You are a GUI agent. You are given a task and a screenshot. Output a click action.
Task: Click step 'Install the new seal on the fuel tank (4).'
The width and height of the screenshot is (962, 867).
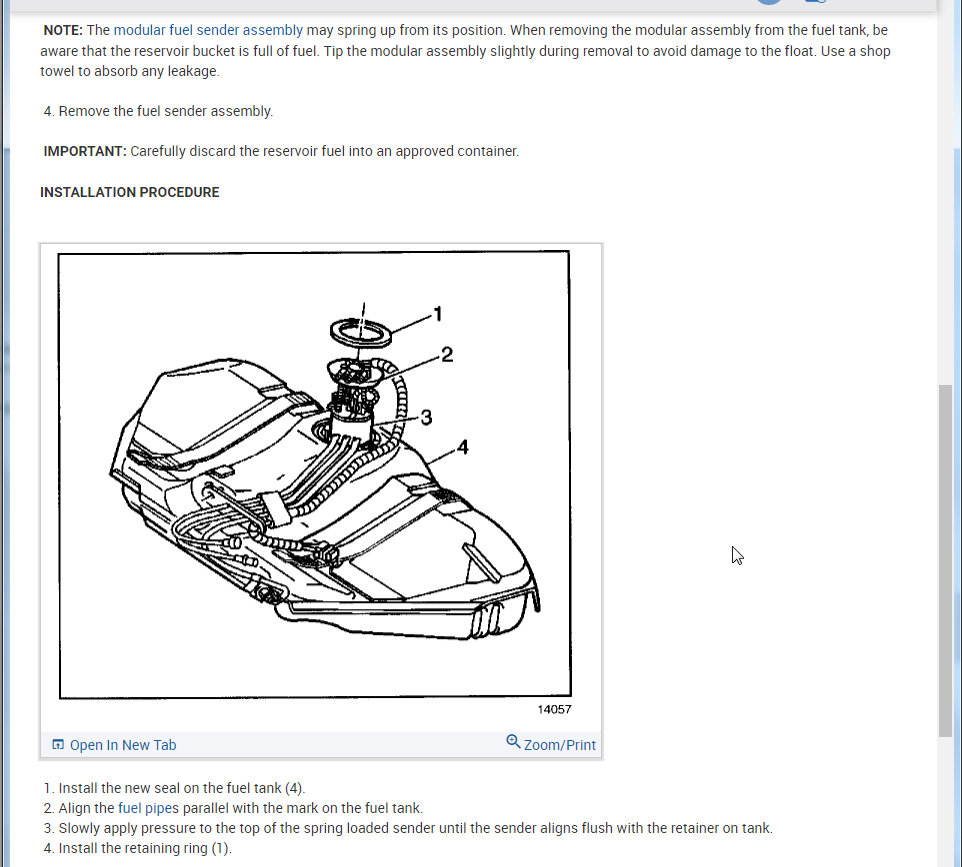point(182,788)
